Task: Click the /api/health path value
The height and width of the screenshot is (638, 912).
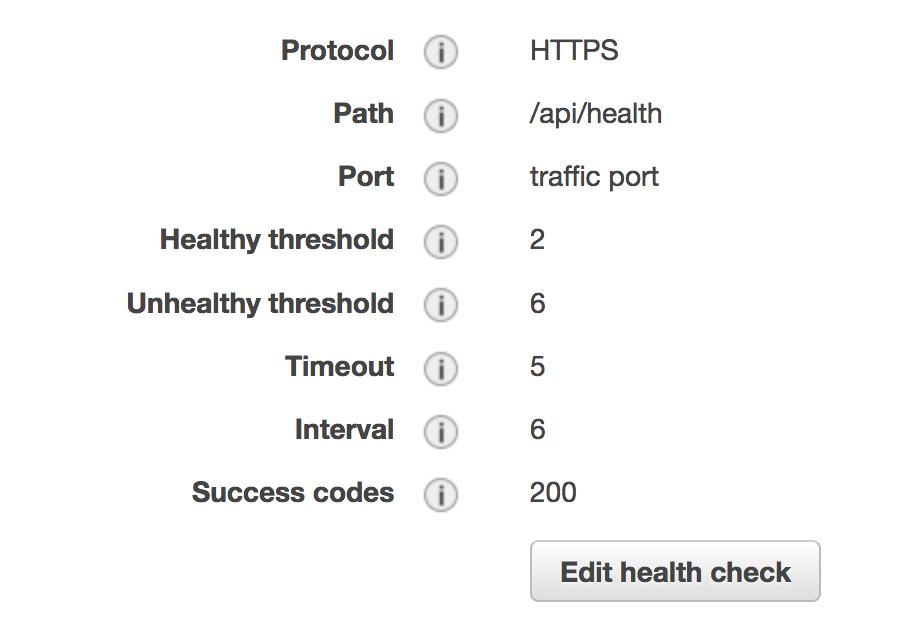Action: pyautogui.click(x=596, y=114)
